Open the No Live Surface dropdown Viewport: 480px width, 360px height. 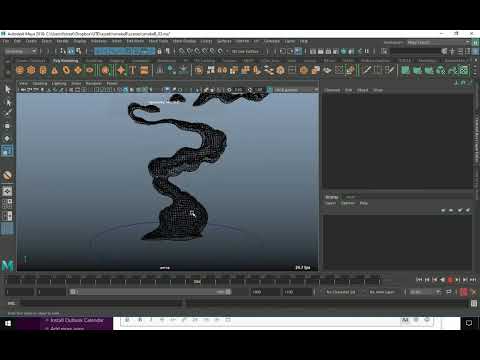[245, 51]
